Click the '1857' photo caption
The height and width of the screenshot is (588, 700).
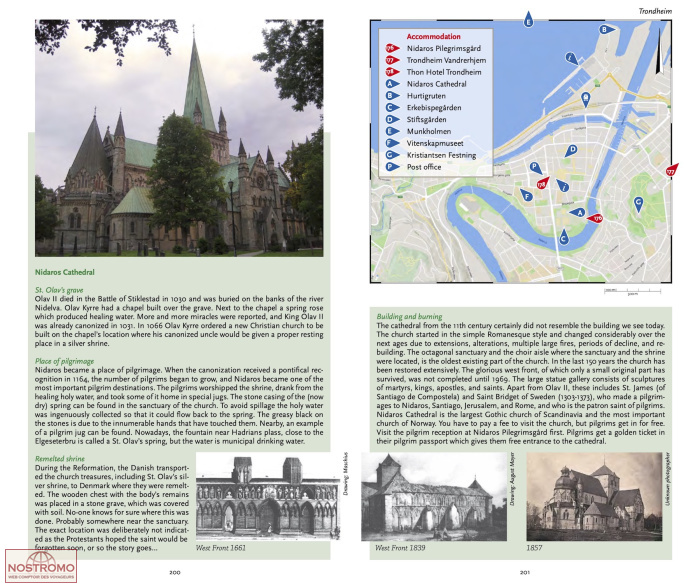point(534,547)
